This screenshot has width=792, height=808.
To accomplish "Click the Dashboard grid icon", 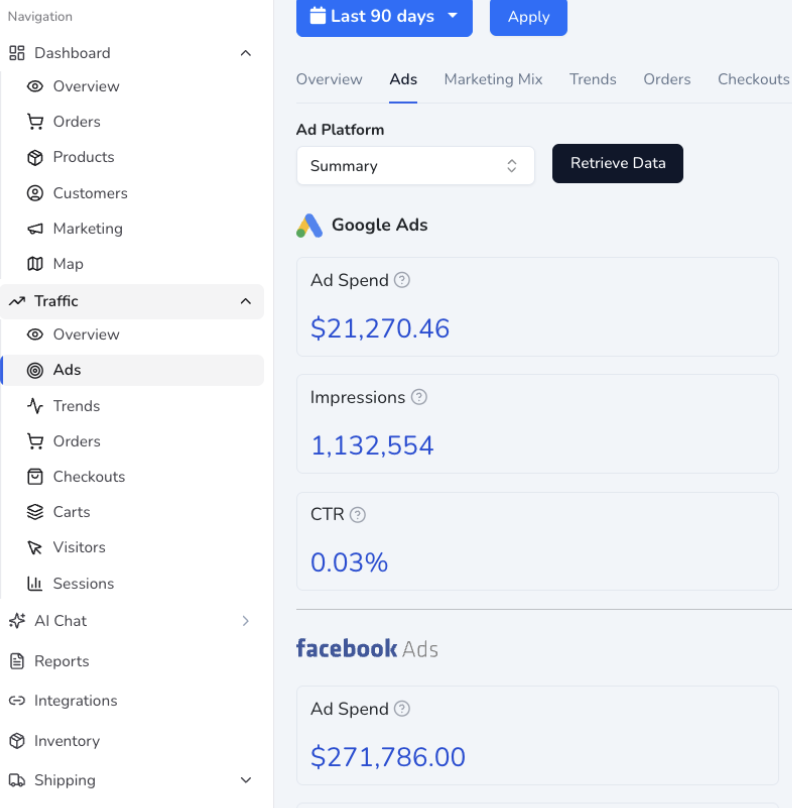I will click(17, 53).
